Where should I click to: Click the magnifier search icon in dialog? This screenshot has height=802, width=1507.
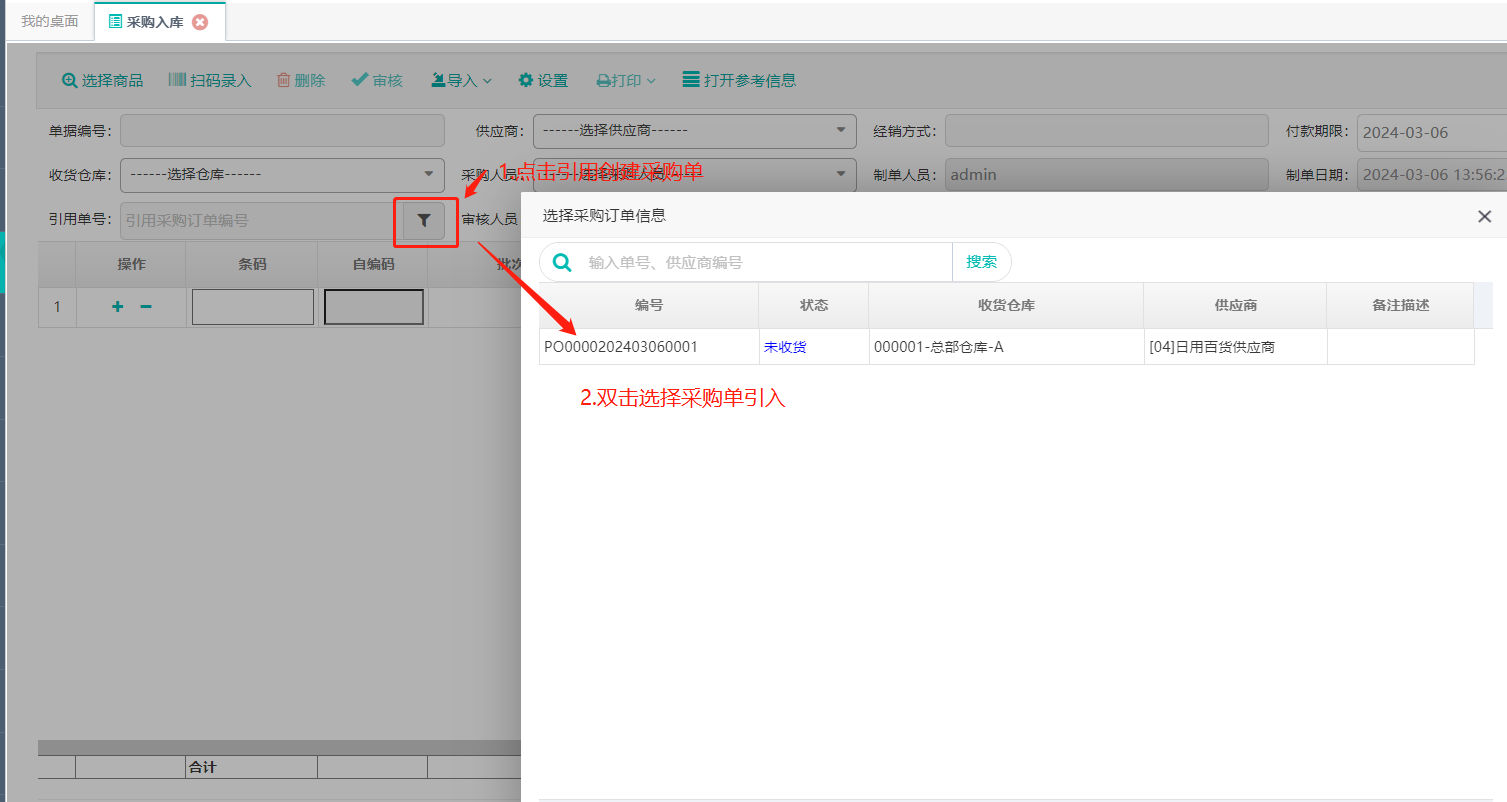[563, 262]
